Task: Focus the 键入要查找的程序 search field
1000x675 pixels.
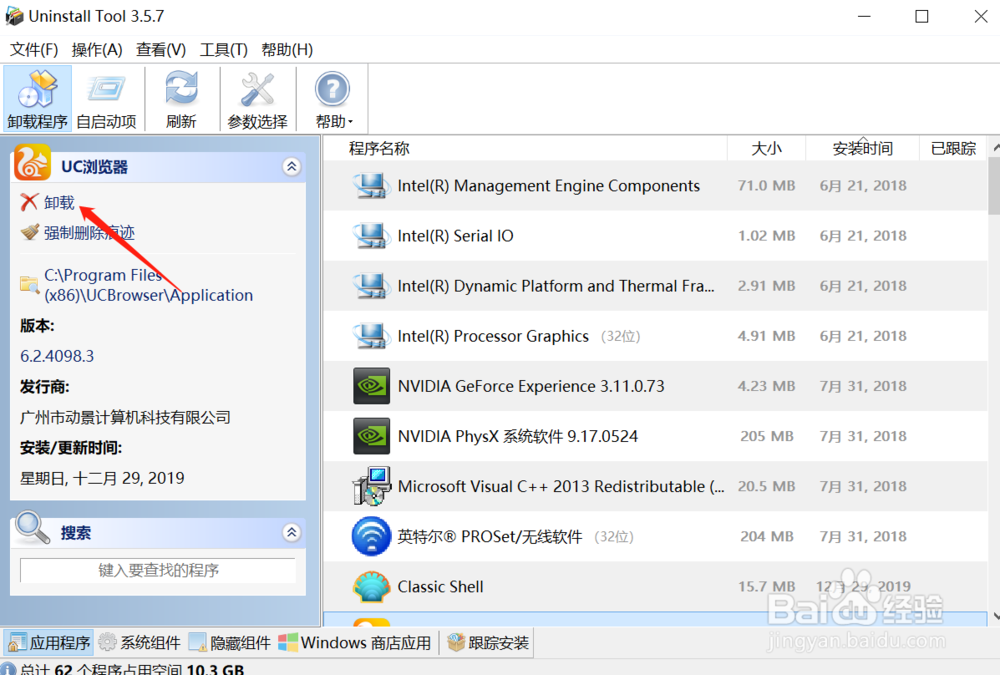Action: pos(158,570)
